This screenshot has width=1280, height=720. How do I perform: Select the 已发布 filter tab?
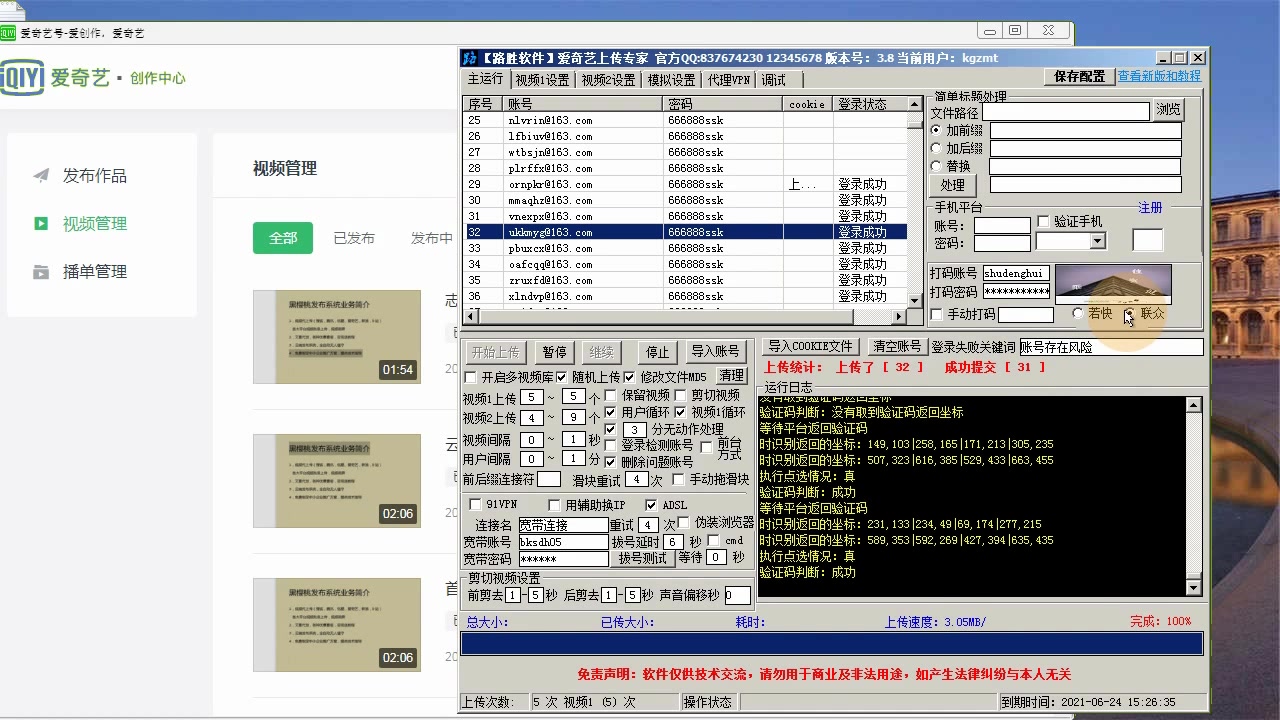click(x=354, y=238)
